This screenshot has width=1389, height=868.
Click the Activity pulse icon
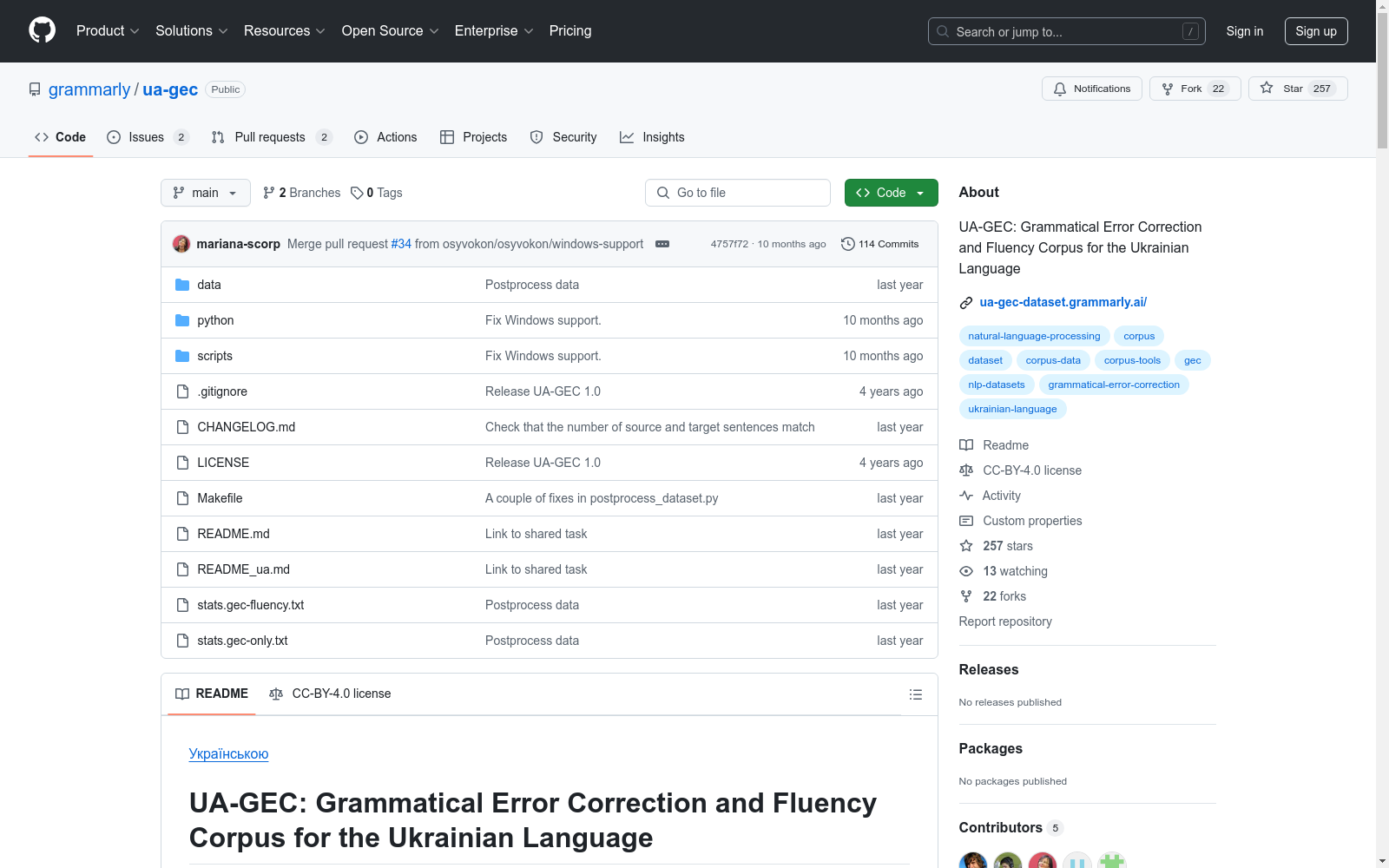pyautogui.click(x=966, y=496)
